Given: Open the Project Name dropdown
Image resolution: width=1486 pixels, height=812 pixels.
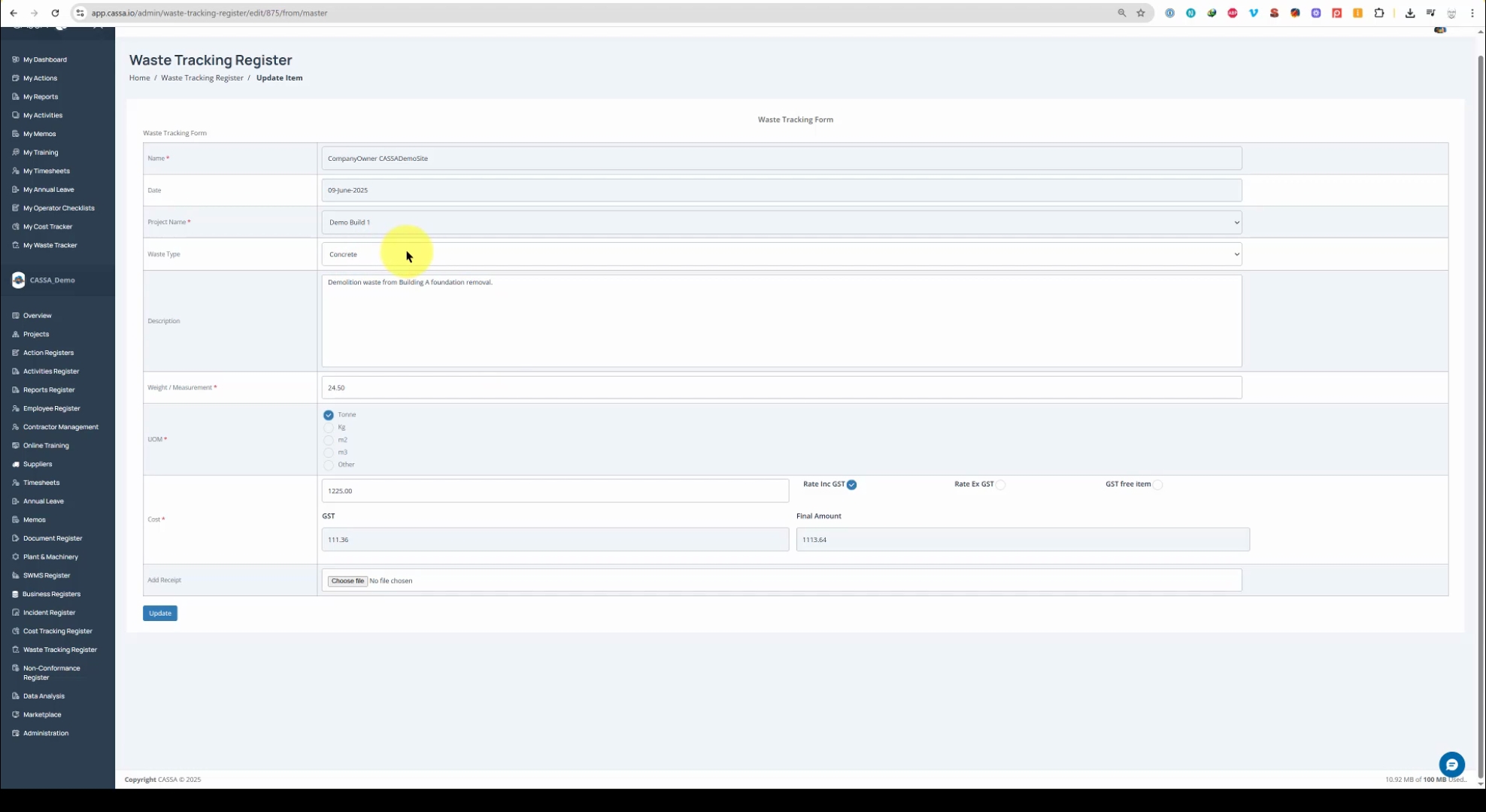Looking at the screenshot, I should pos(781,223).
